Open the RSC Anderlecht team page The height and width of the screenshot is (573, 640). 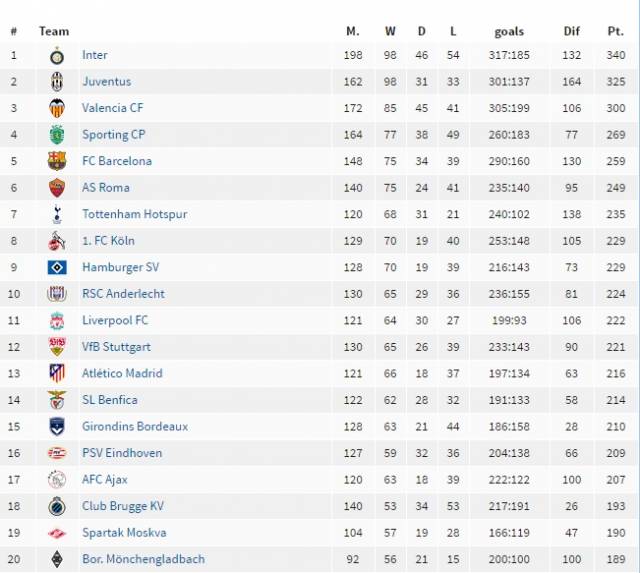pyautogui.click(x=123, y=294)
